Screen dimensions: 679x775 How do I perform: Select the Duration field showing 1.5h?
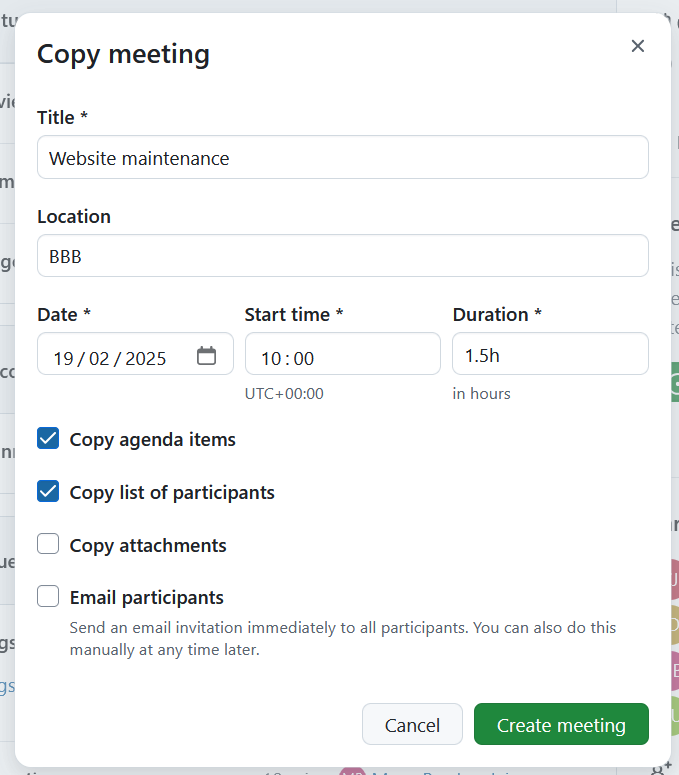pos(549,355)
